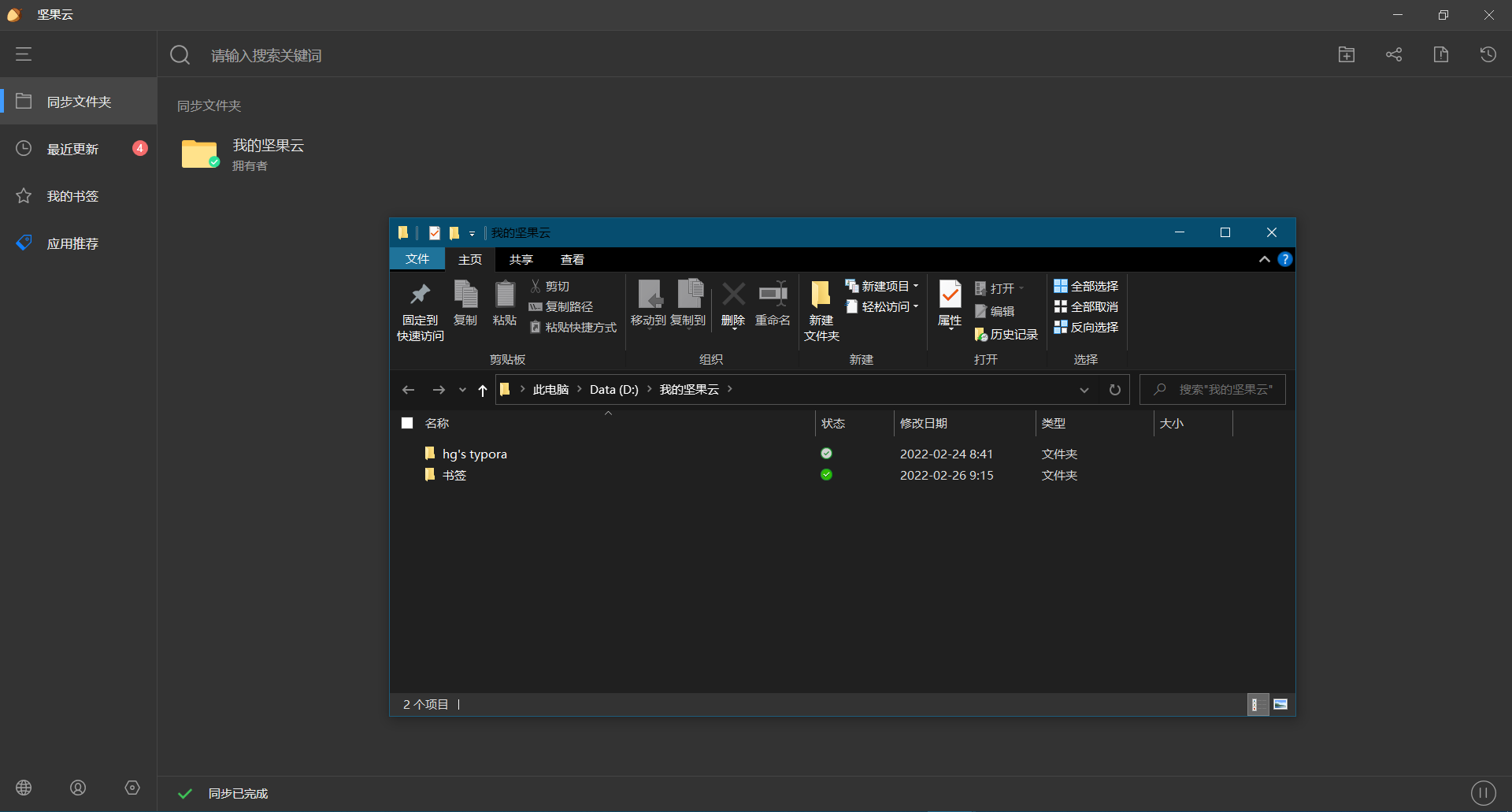
Task: Go forward in Explorer navigation
Action: 439,390
